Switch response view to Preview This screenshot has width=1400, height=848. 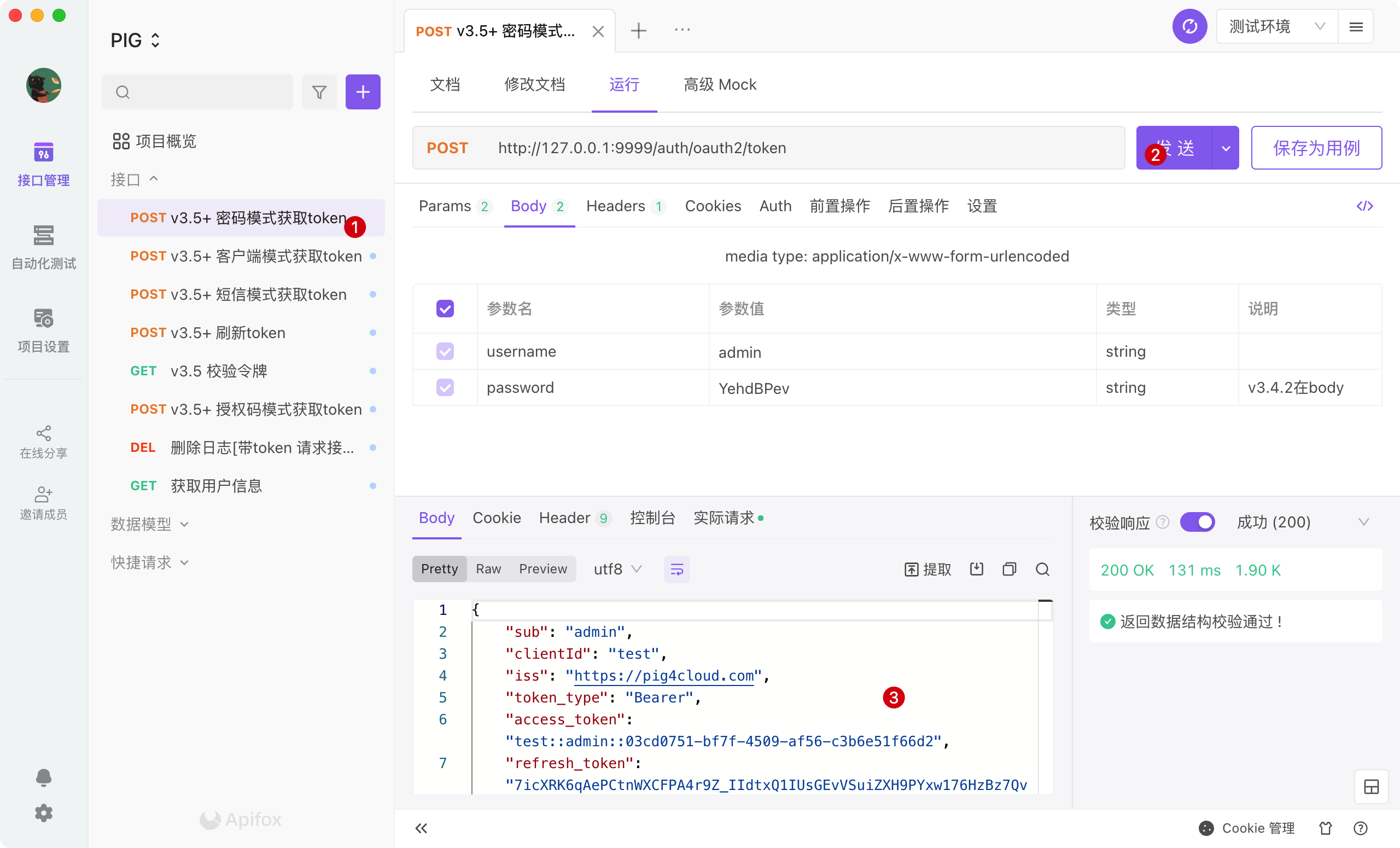[542, 569]
